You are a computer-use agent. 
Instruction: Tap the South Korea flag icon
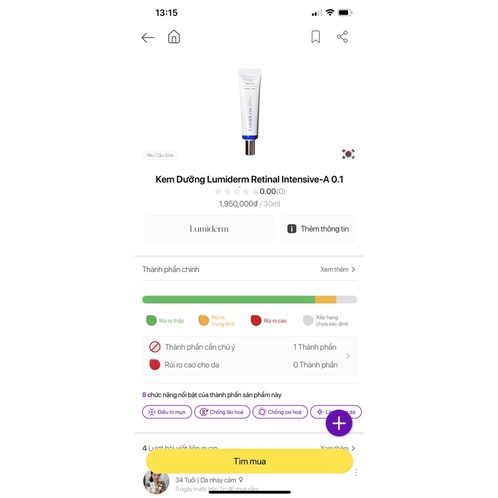point(348,154)
